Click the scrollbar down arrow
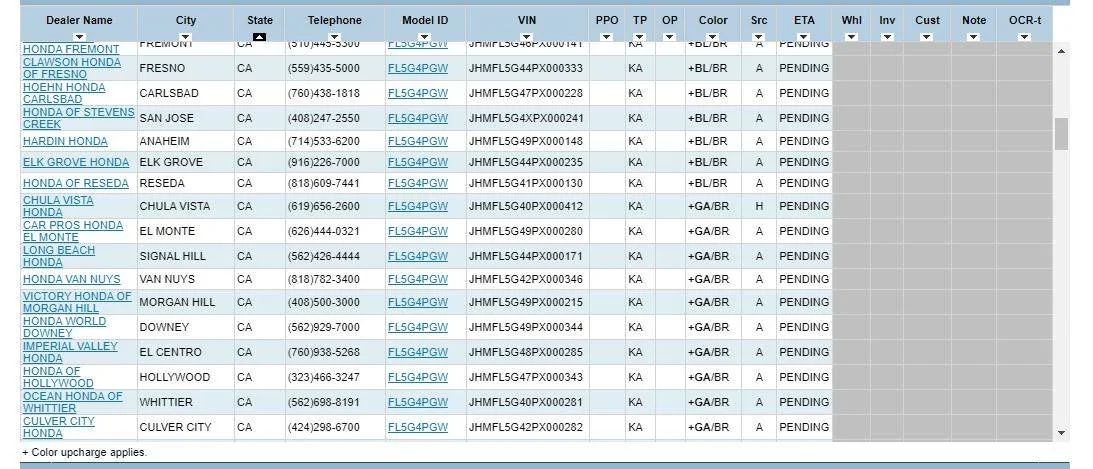 pos(1062,433)
